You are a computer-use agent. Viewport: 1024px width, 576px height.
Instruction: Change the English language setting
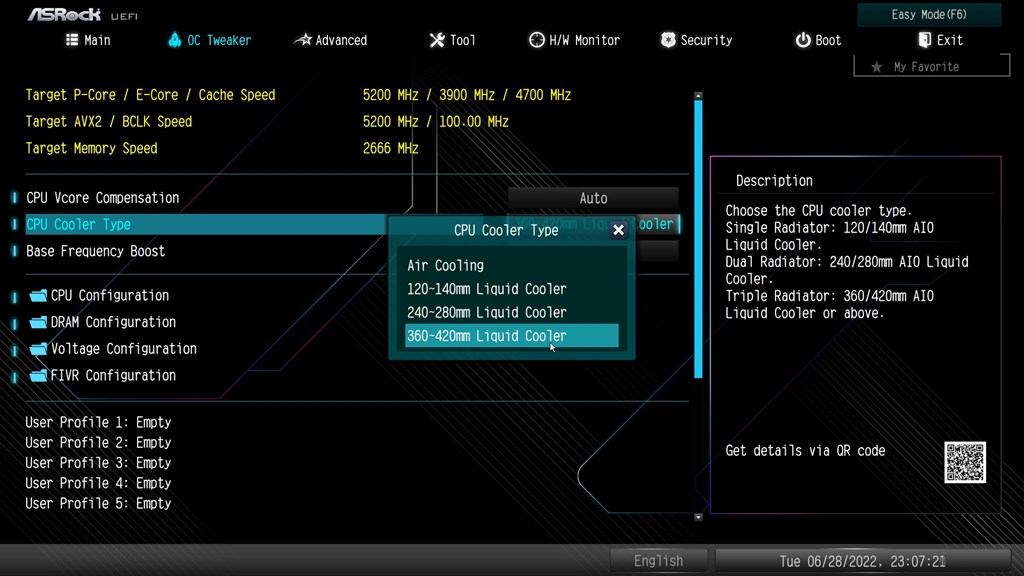tap(658, 560)
